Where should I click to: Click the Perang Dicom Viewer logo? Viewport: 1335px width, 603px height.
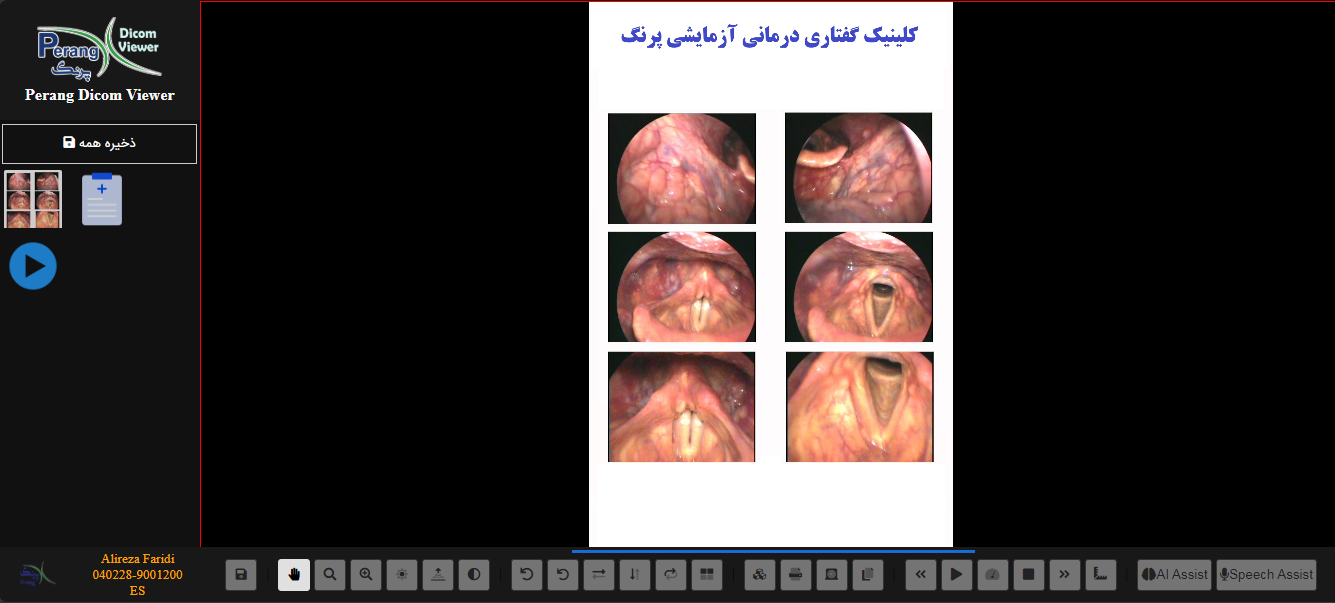click(99, 50)
